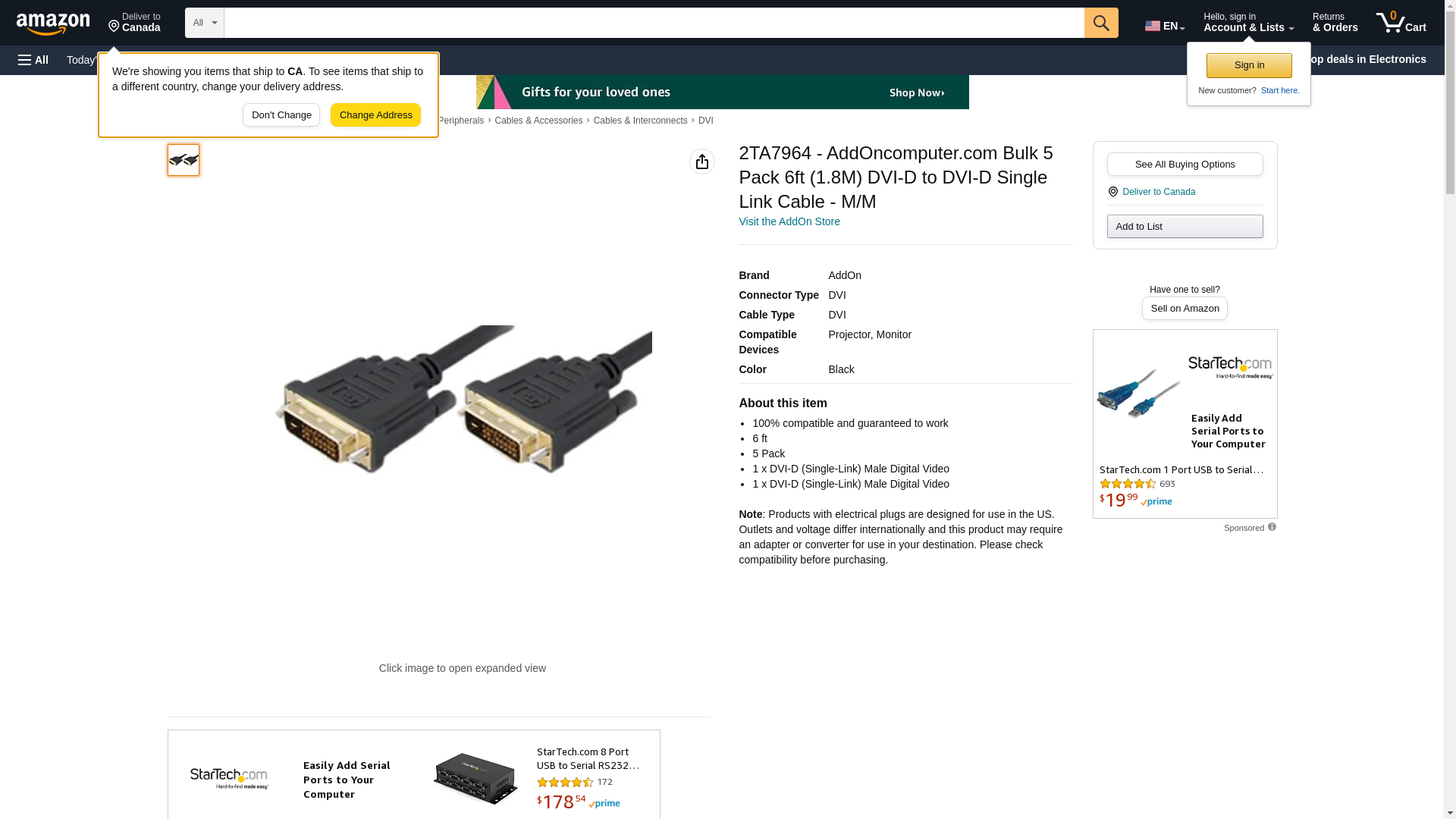Expand the search category All dropdown
This screenshot has width=1456, height=819.
(205, 23)
